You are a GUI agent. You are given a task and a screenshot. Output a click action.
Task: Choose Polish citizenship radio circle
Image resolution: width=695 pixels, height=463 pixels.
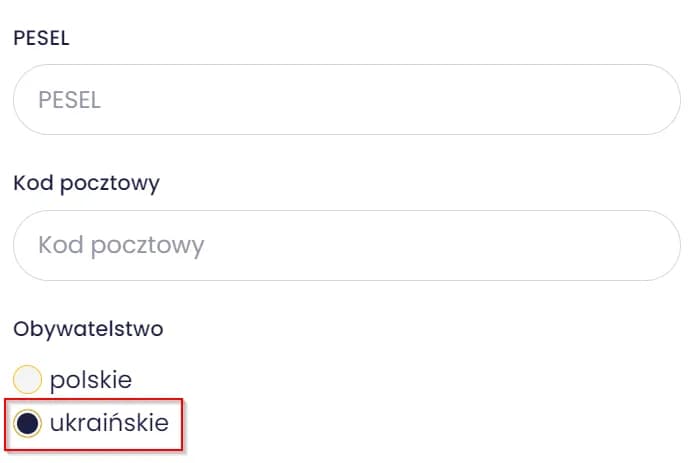pos(27,380)
